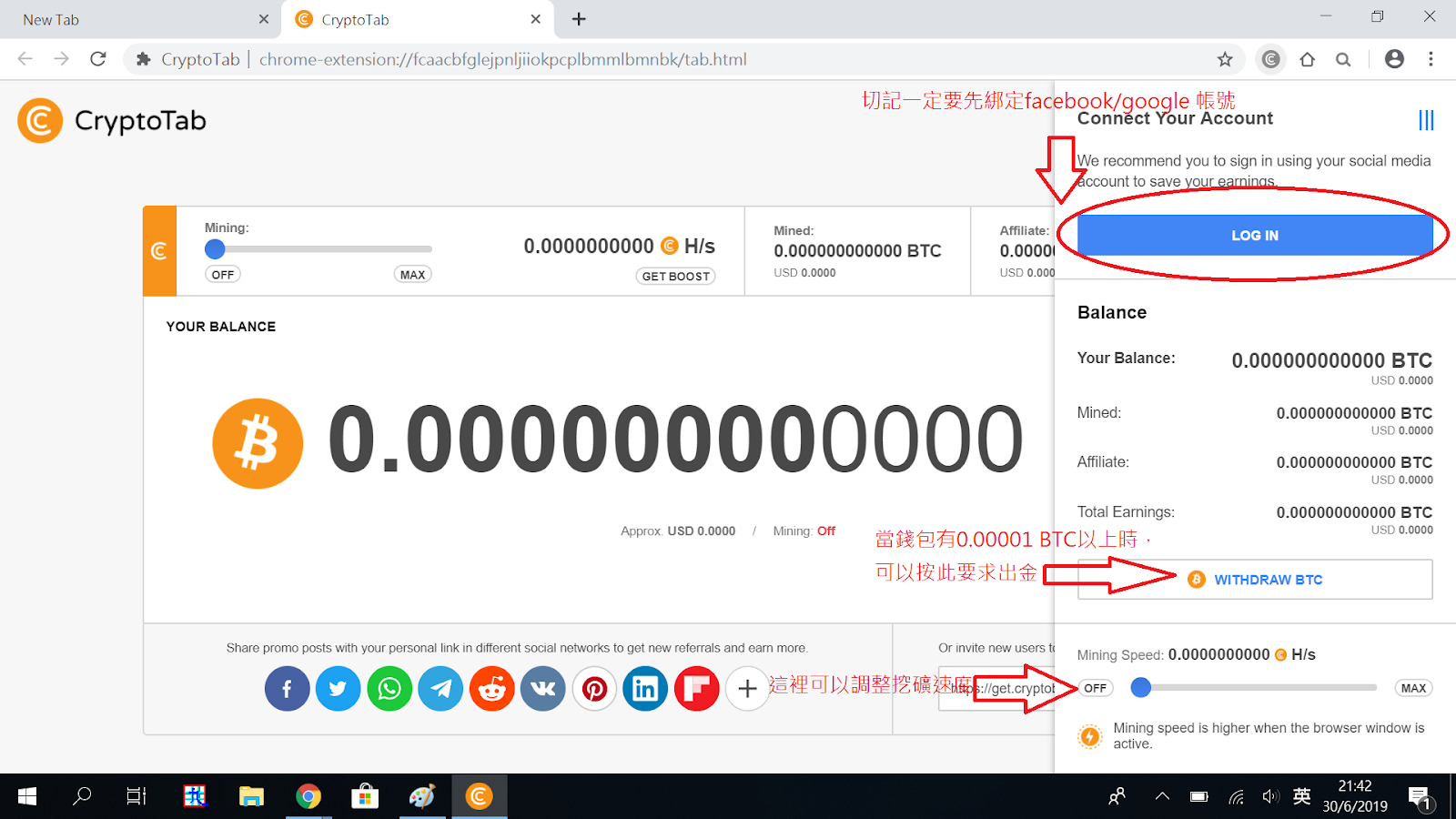Click the Mining Speed slider handle in sidebar

point(1140,688)
